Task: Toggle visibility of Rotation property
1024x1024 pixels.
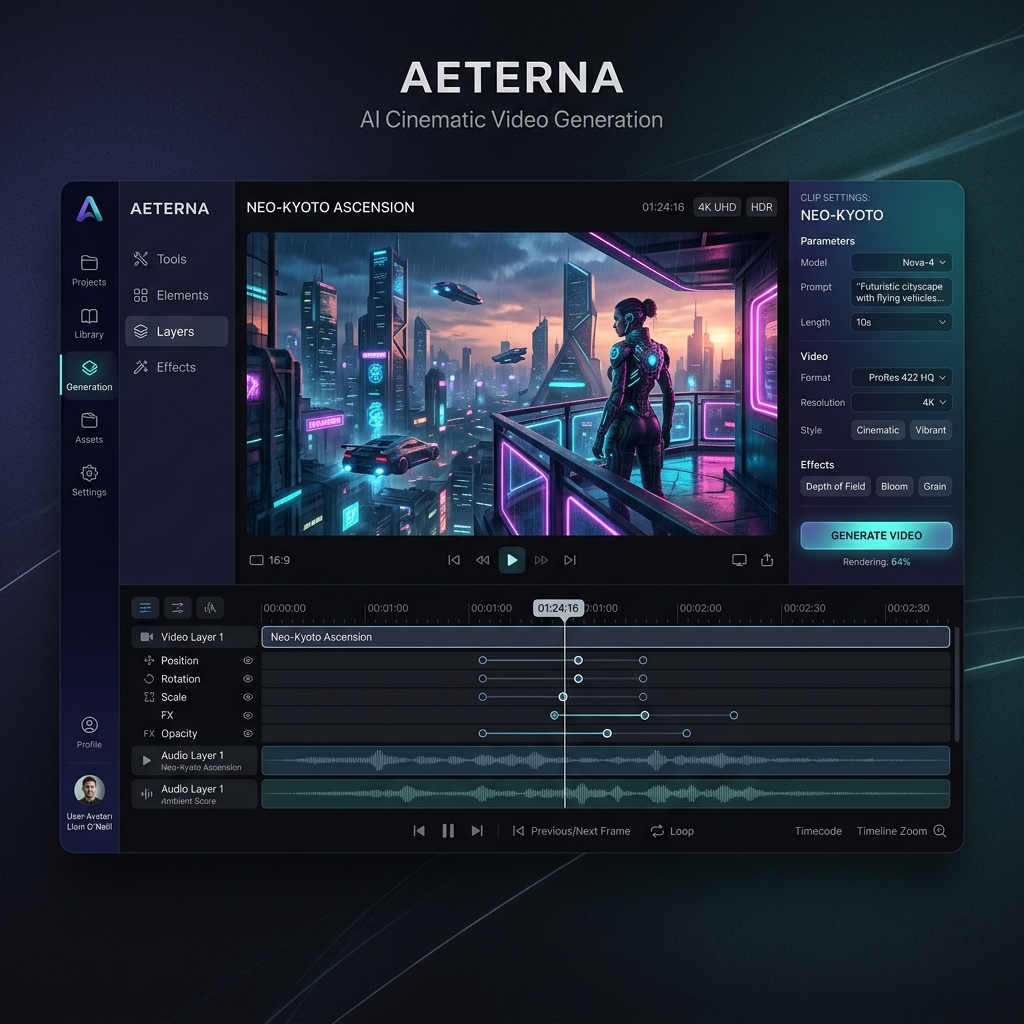Action: pyautogui.click(x=248, y=679)
